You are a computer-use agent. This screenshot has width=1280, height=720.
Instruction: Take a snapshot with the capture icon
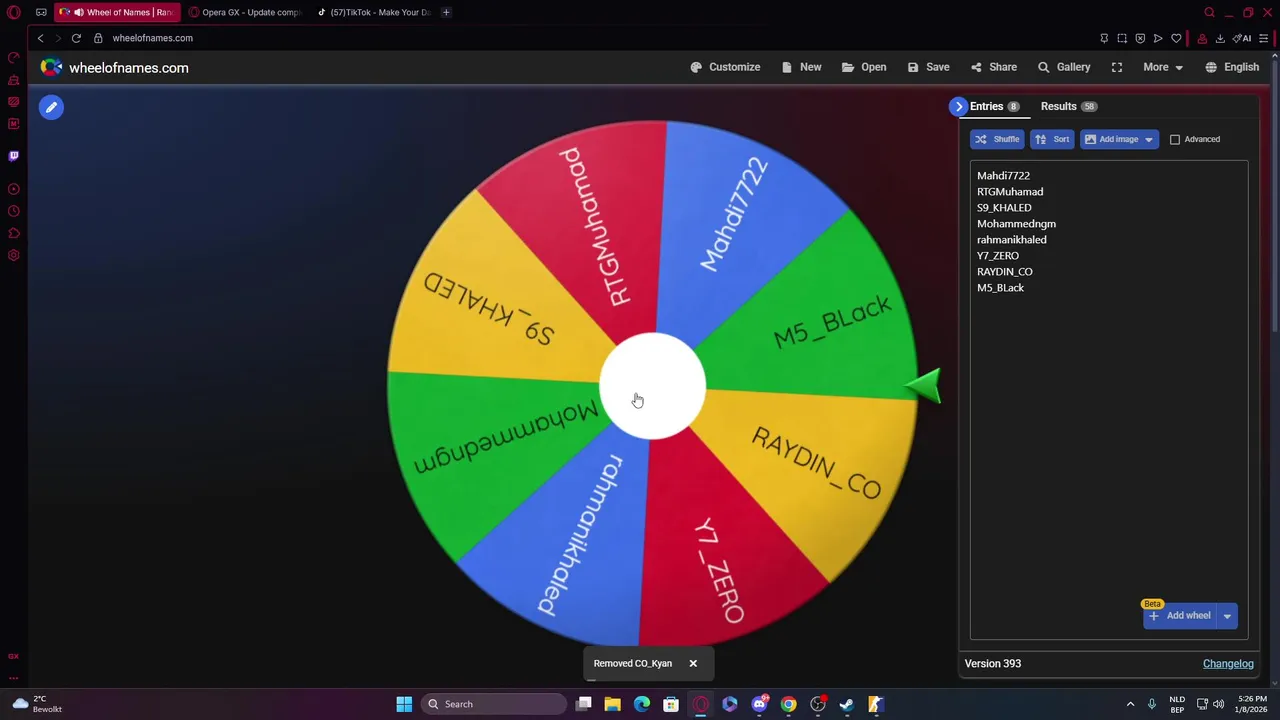click(x=1122, y=38)
